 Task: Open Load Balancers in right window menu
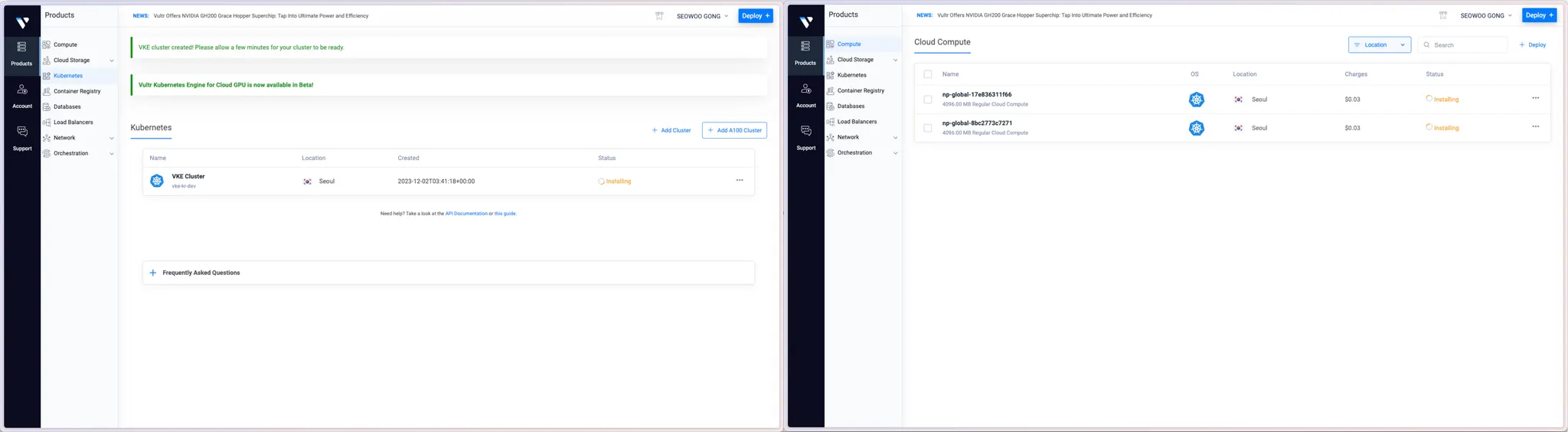857,122
